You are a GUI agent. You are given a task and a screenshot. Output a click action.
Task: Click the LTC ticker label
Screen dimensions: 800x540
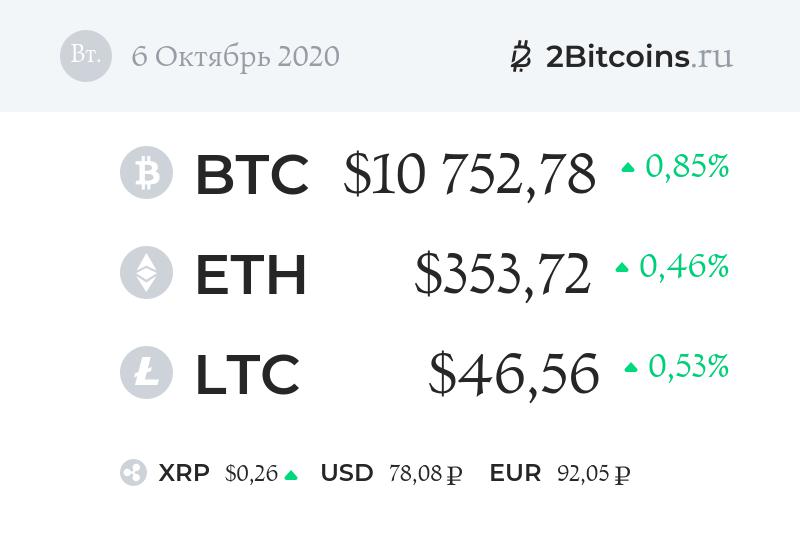247,373
